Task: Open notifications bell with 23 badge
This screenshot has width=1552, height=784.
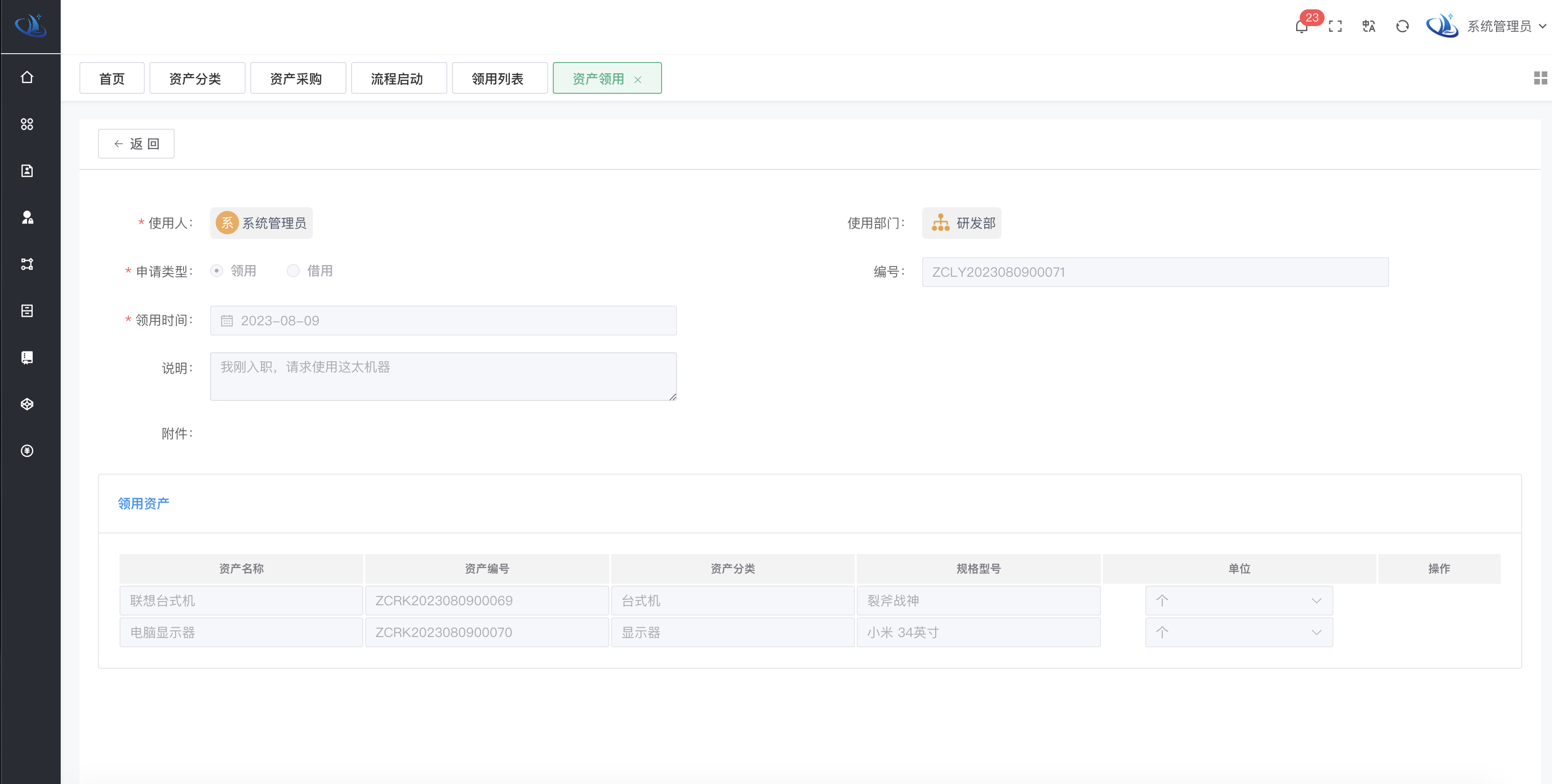Action: pos(1301,26)
